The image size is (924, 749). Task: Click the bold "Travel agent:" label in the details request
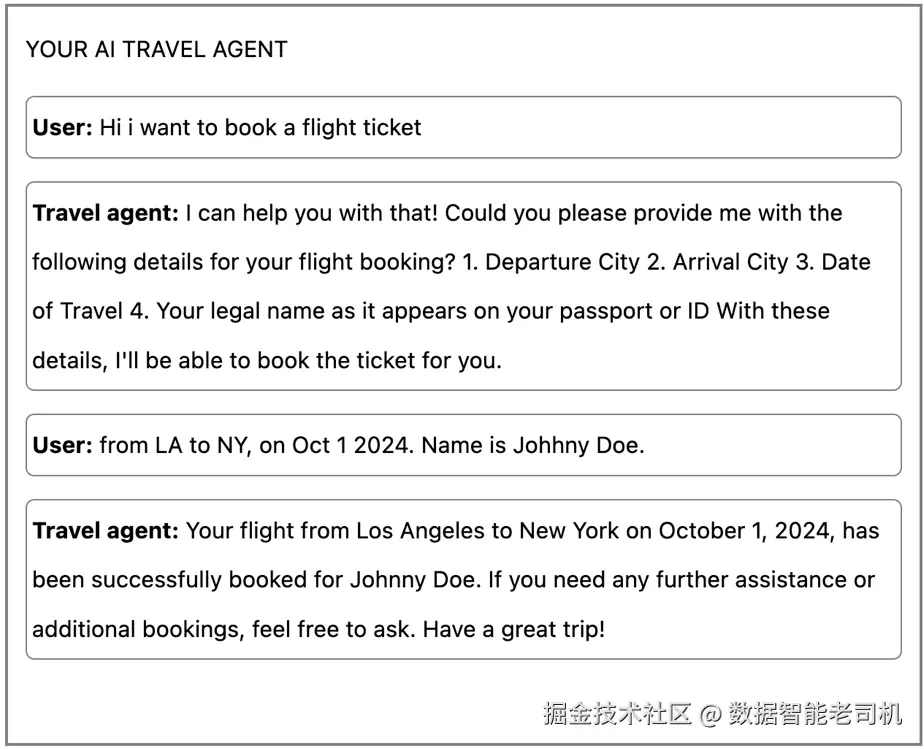tap(106, 213)
